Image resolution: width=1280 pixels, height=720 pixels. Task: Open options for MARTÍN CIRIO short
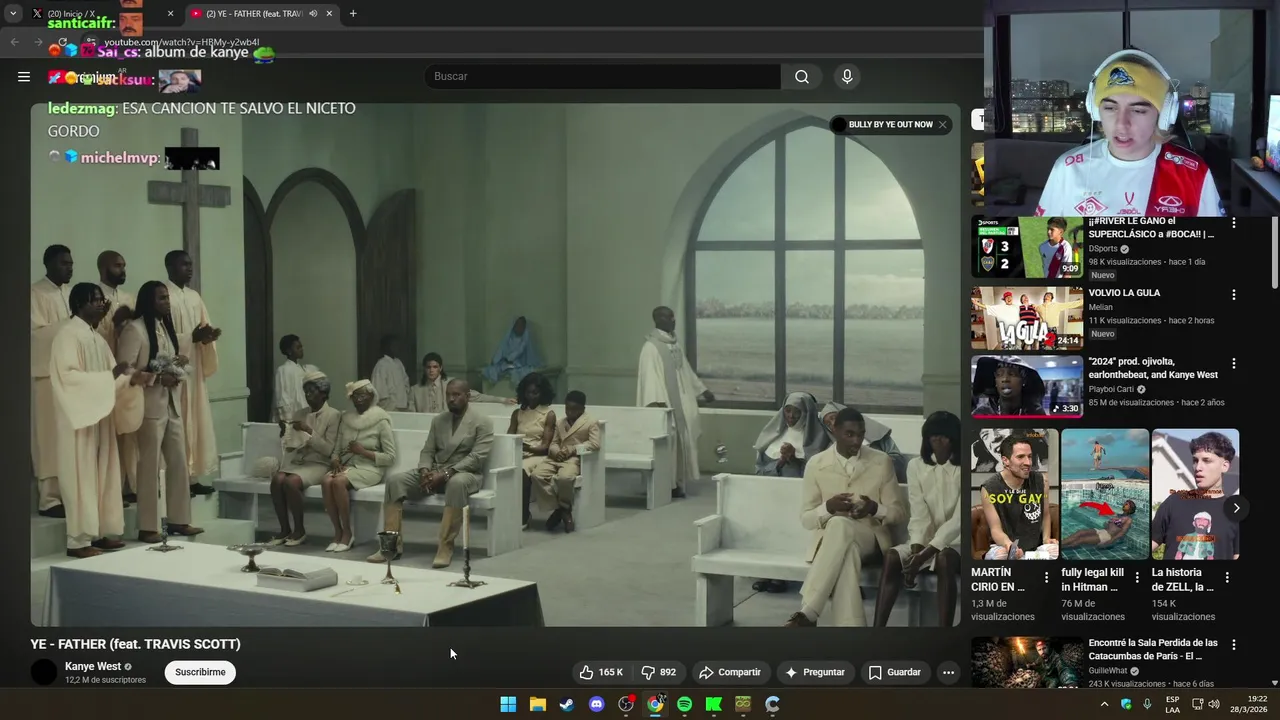[1047, 577]
